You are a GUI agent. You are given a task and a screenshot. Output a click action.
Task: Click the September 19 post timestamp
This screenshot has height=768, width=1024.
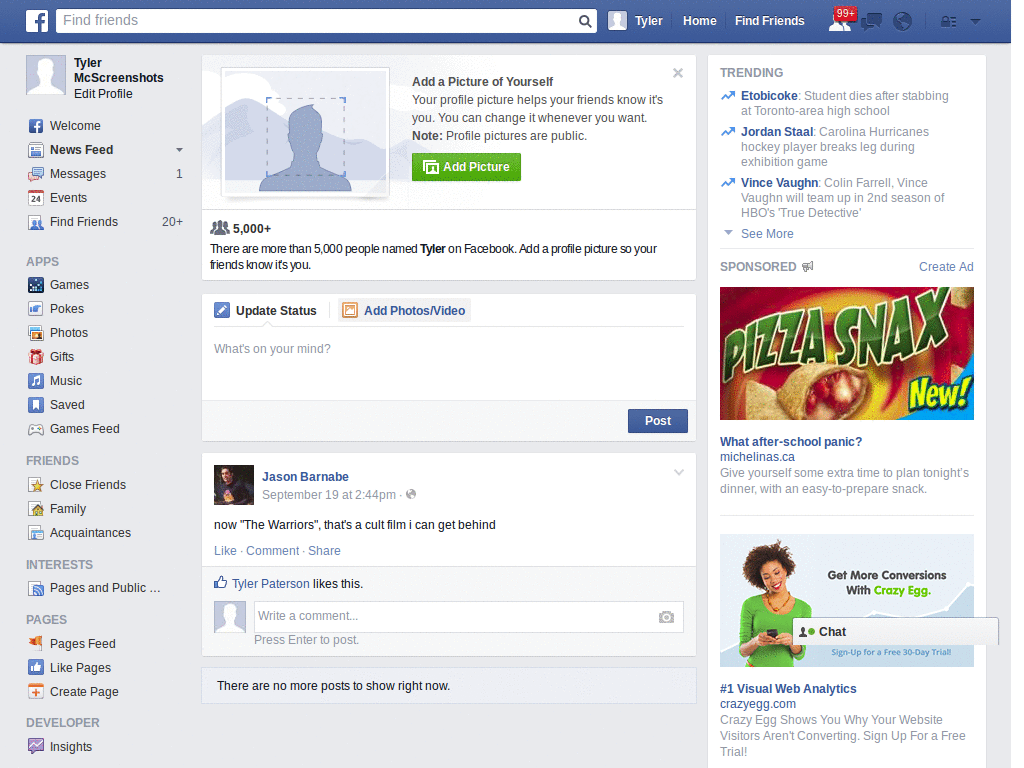coord(328,495)
